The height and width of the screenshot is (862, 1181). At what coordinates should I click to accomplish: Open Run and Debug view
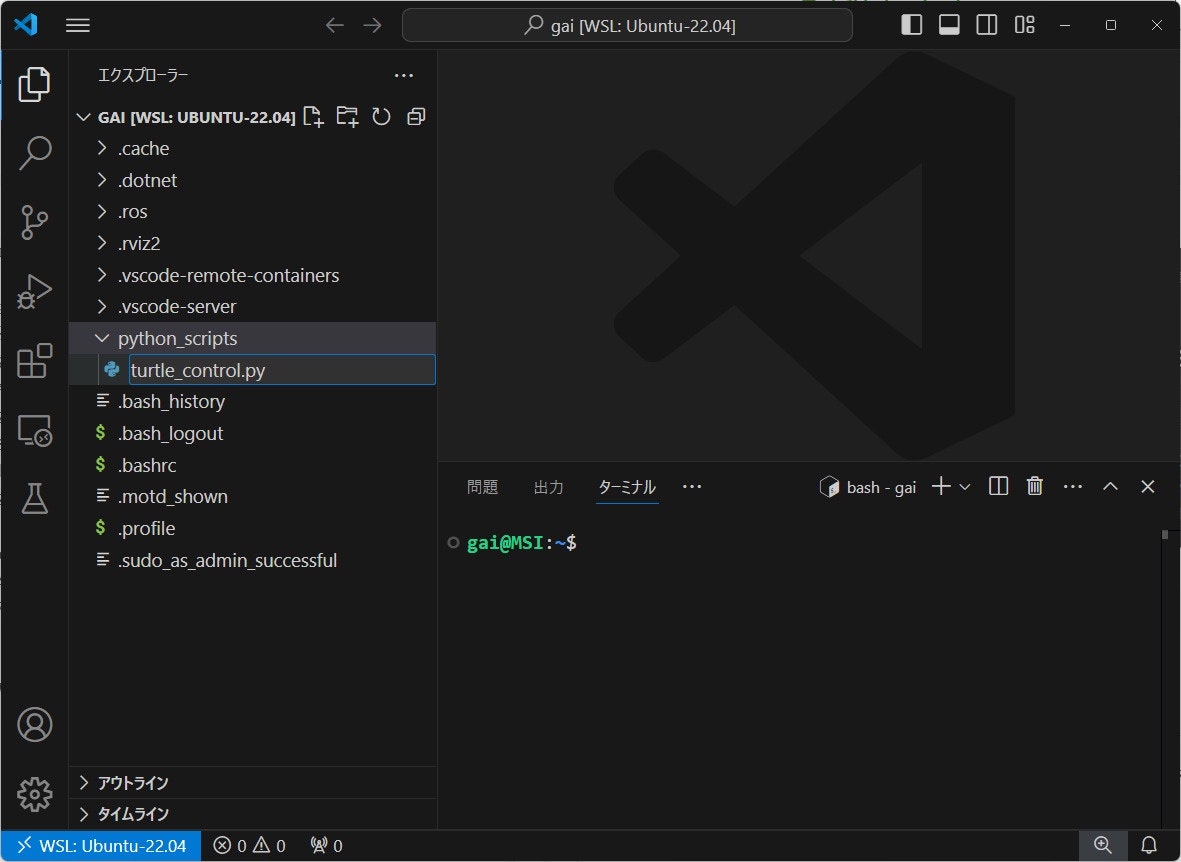[x=35, y=292]
